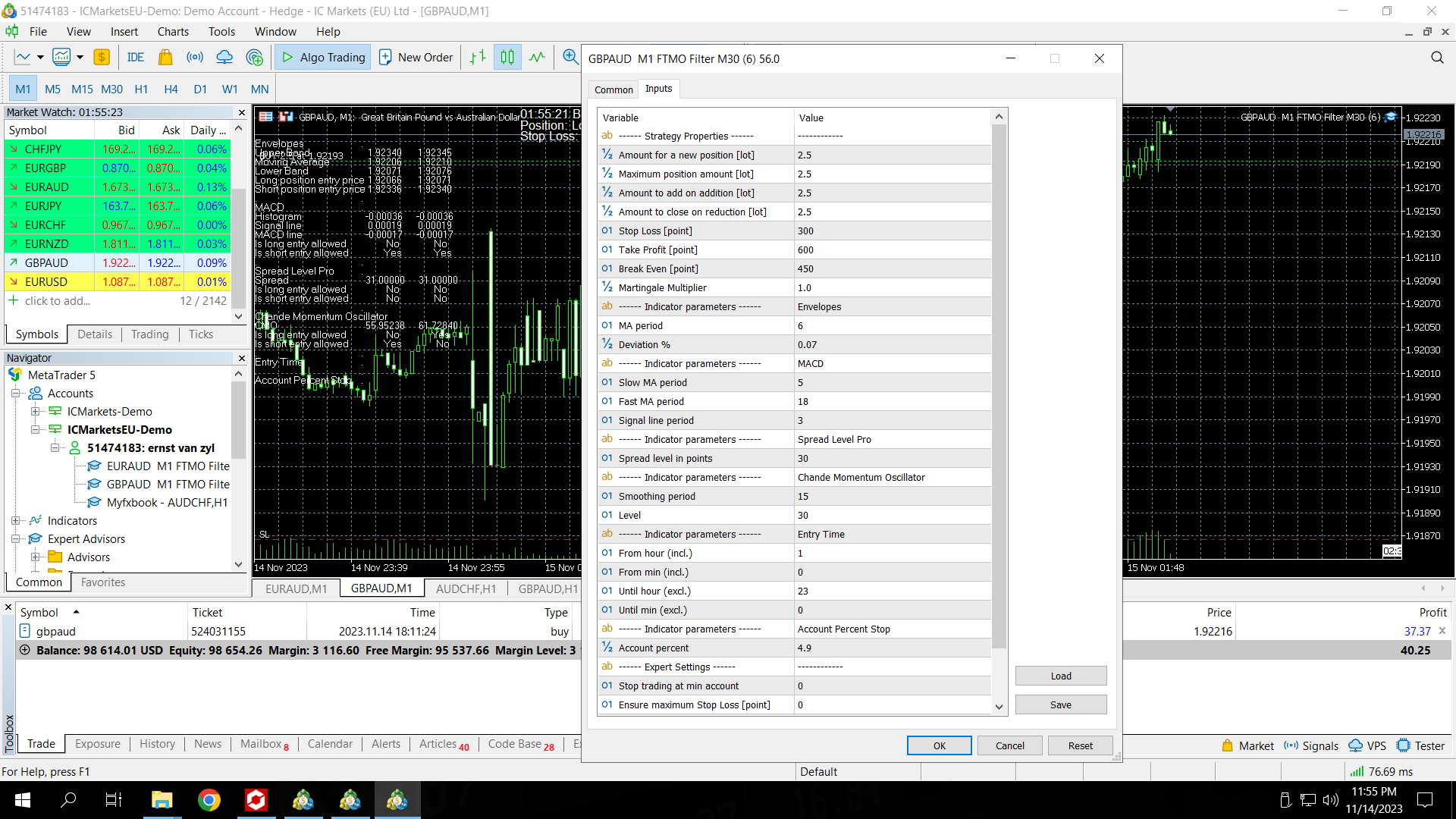Open the chart profiles icon
Viewport: 1456px width, 819px height.
click(62, 57)
